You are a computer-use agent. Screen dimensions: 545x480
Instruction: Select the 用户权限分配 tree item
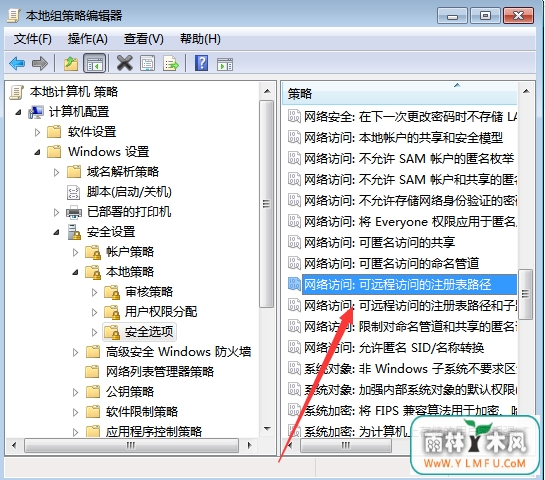click(161, 312)
